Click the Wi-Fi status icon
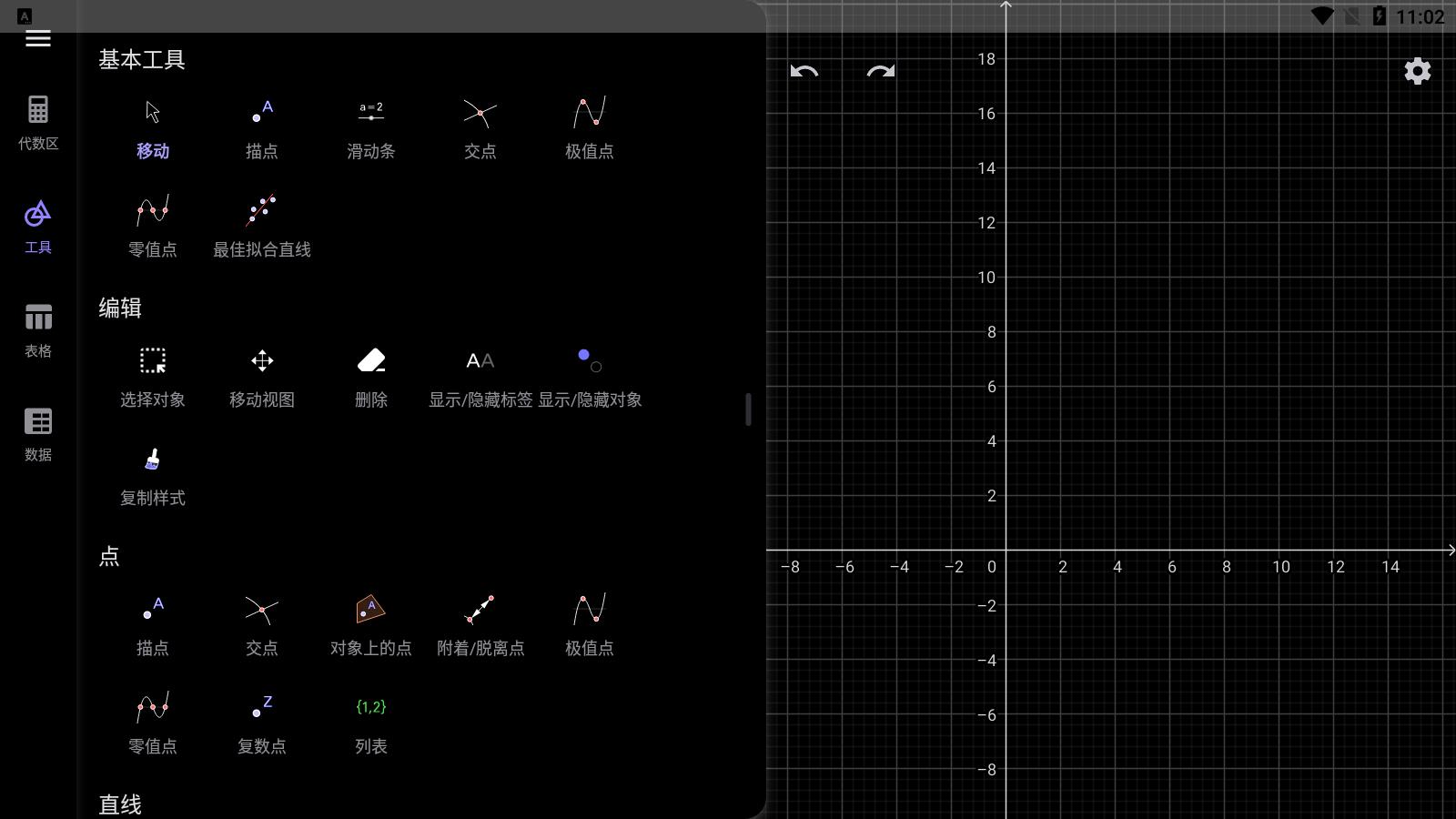The height and width of the screenshot is (819, 1456). tap(1322, 16)
